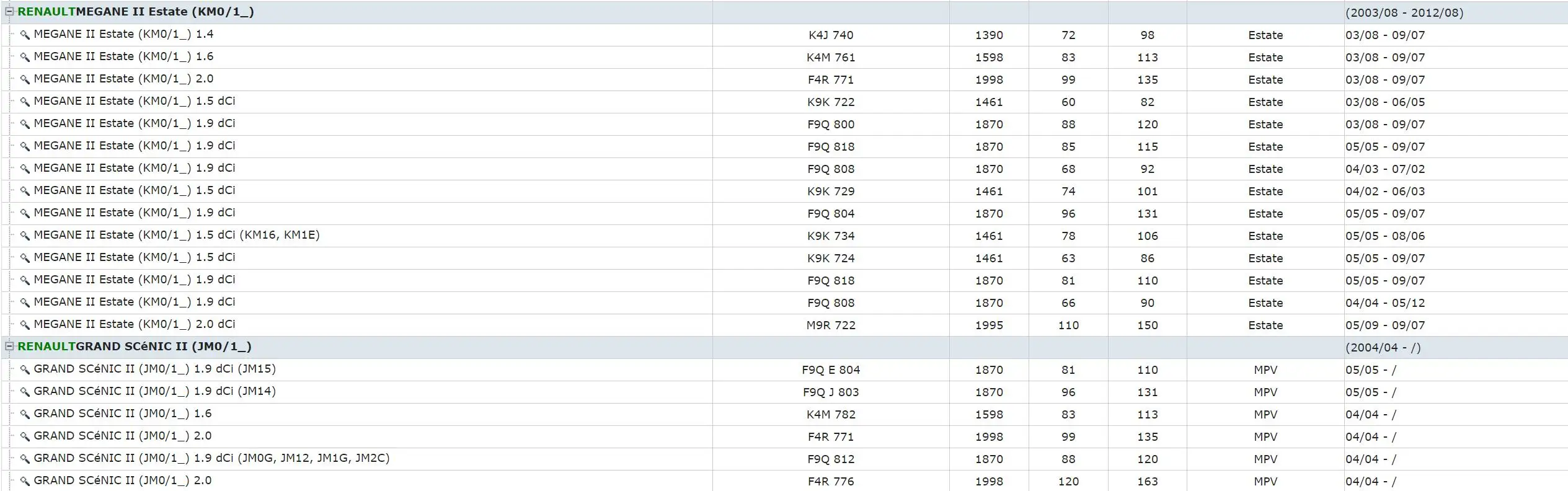Select engine code M9R 722 cell

point(831,325)
